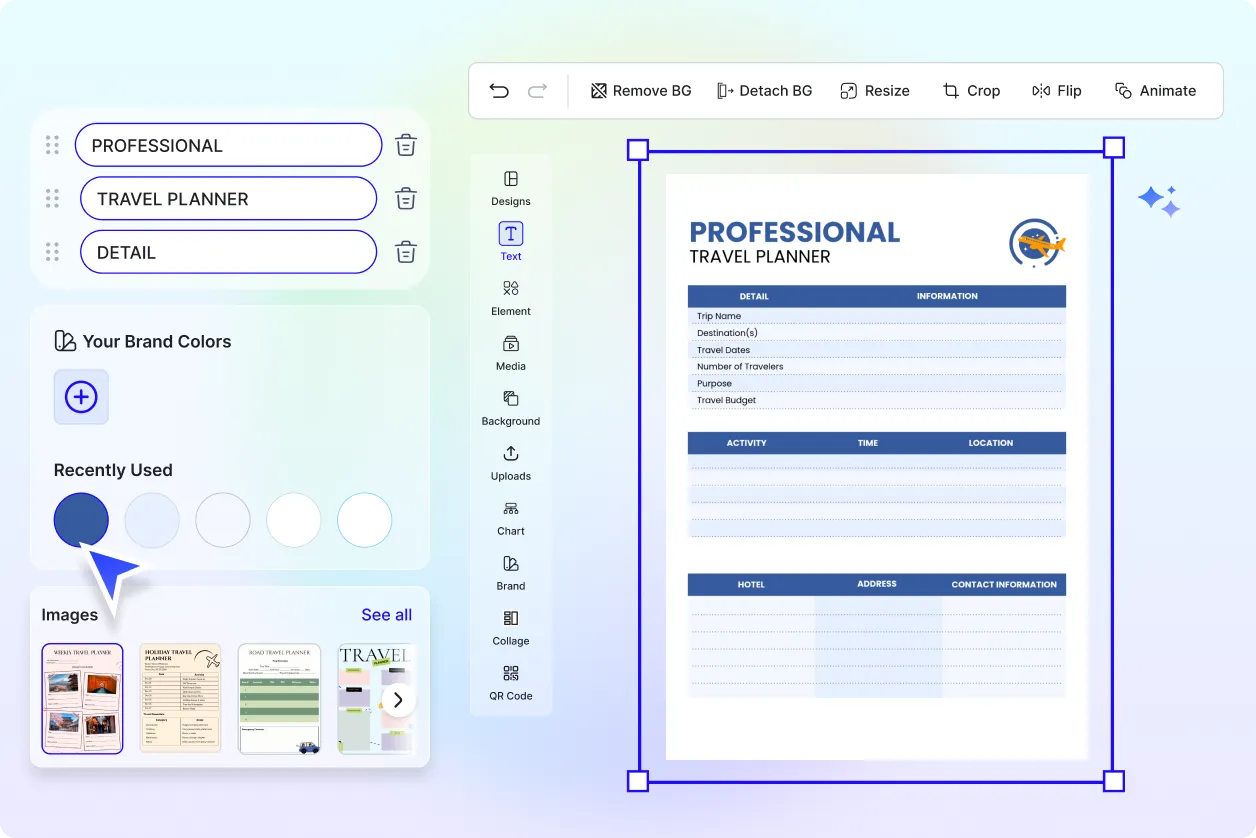Select the Crop tool
This screenshot has width=1256, height=838.
click(x=971, y=90)
